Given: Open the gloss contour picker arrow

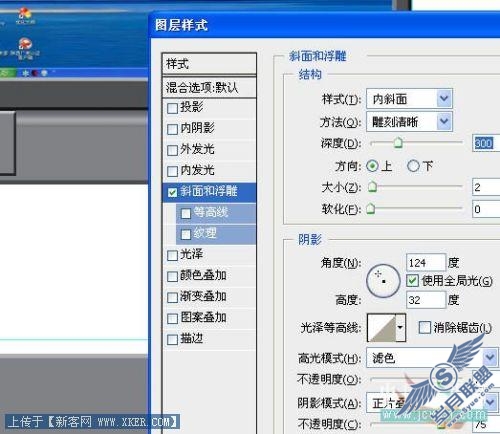Looking at the screenshot, I should [x=400, y=328].
